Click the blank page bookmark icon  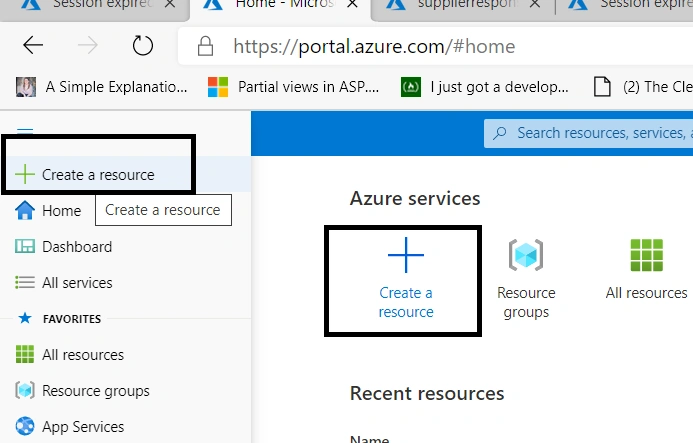click(x=602, y=87)
